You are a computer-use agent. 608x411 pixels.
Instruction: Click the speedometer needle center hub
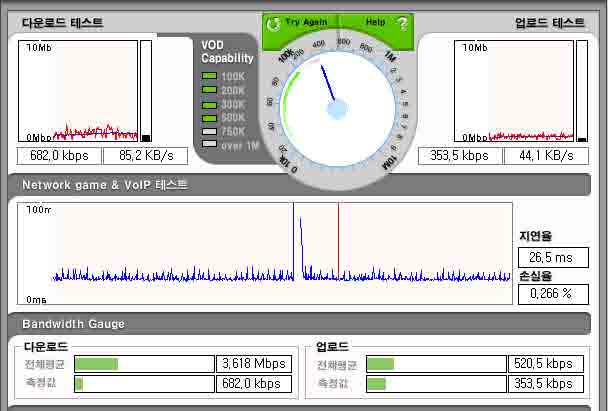click(x=337, y=109)
